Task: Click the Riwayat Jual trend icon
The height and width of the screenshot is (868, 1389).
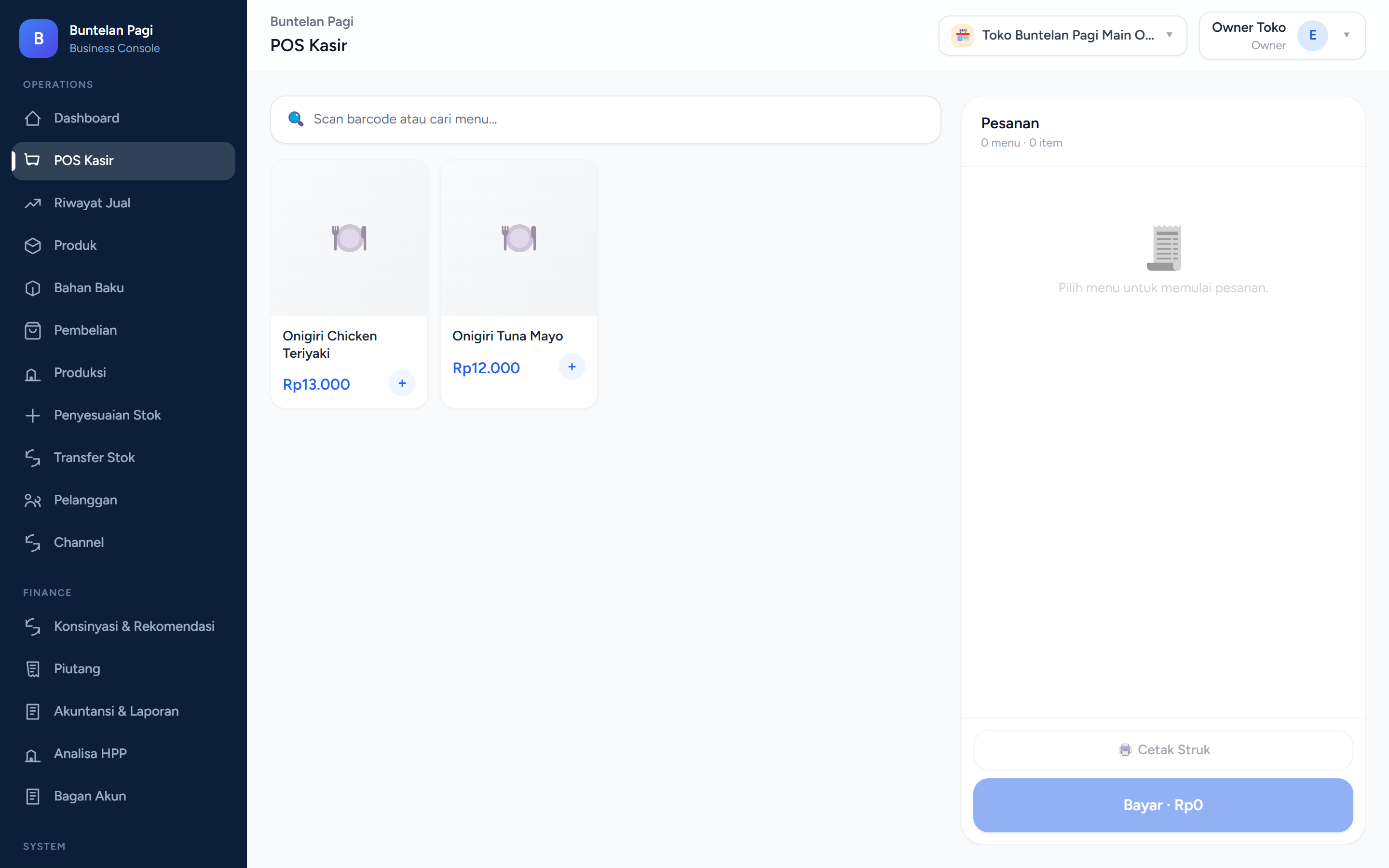Action: click(x=33, y=203)
